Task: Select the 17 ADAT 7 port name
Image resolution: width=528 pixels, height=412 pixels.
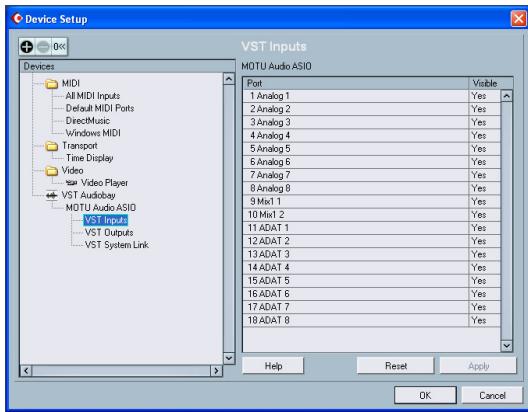Action: pos(269,307)
